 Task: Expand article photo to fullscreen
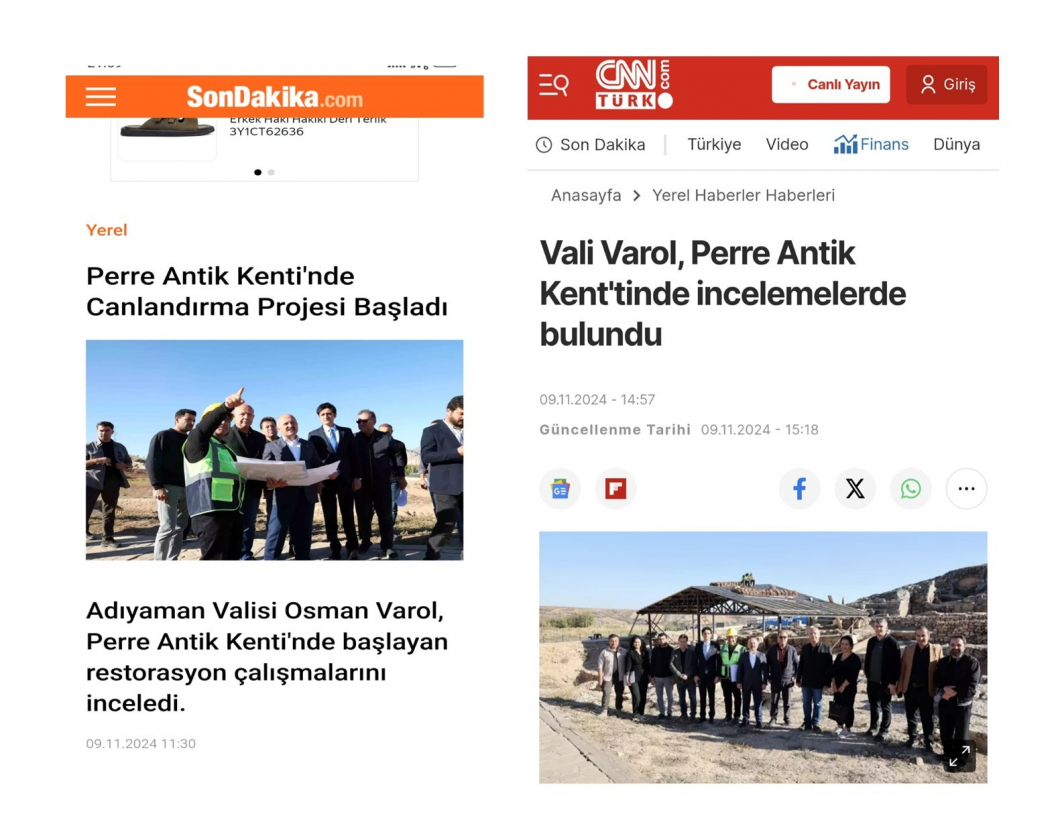[x=959, y=756]
